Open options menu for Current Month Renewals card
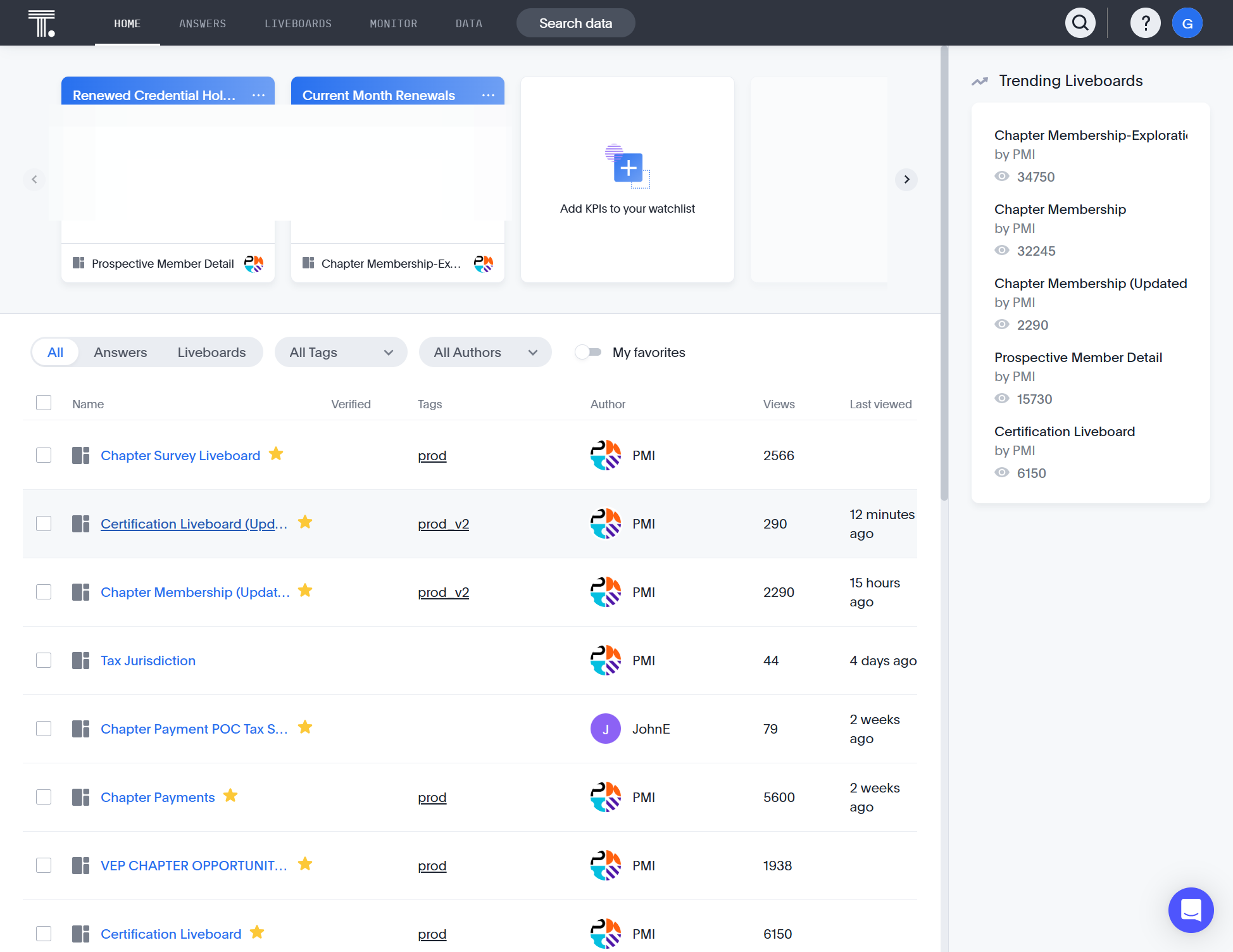Screen dimensions: 1233x952 click(488, 96)
